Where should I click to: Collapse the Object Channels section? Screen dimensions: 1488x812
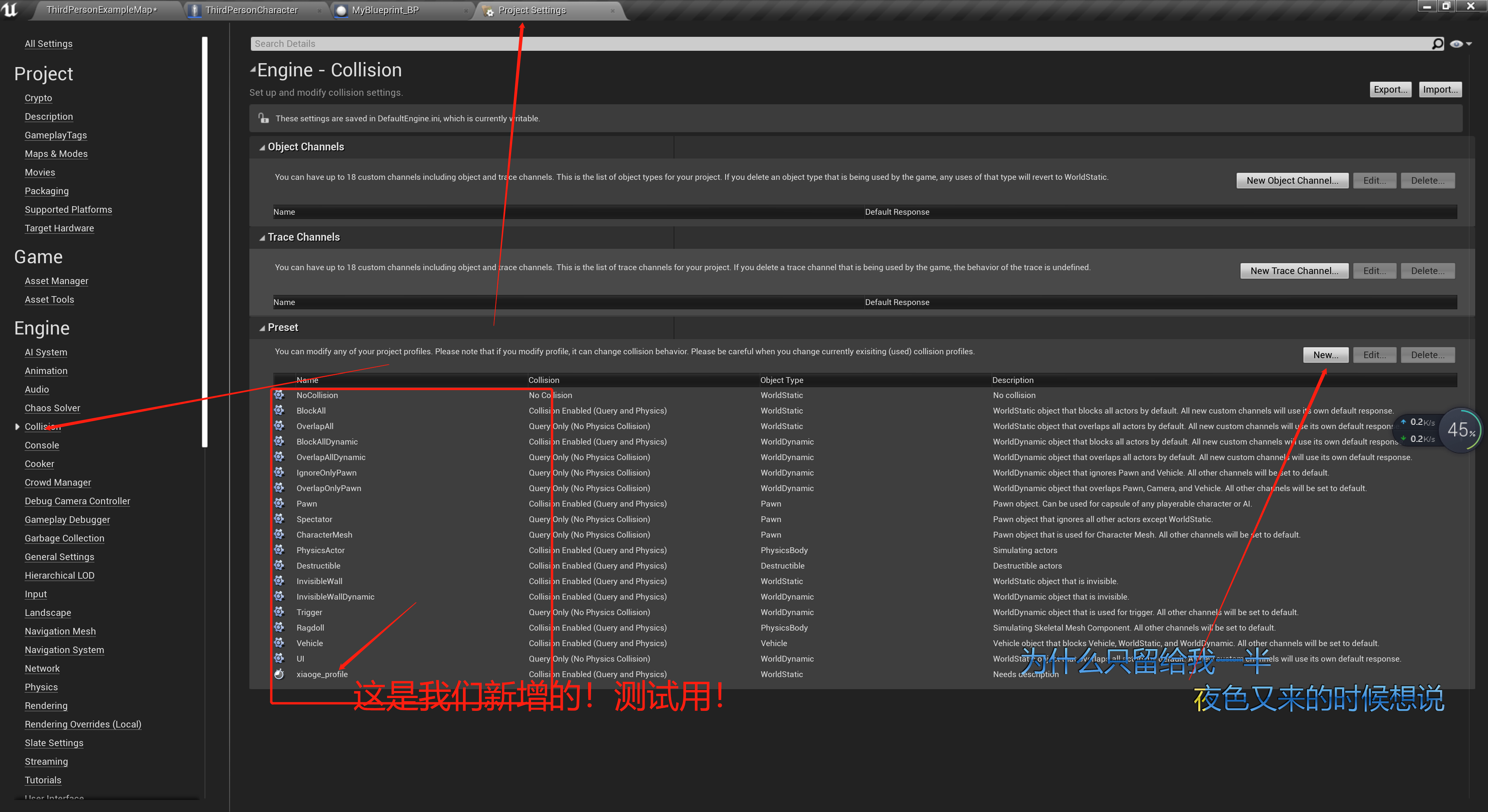point(262,147)
